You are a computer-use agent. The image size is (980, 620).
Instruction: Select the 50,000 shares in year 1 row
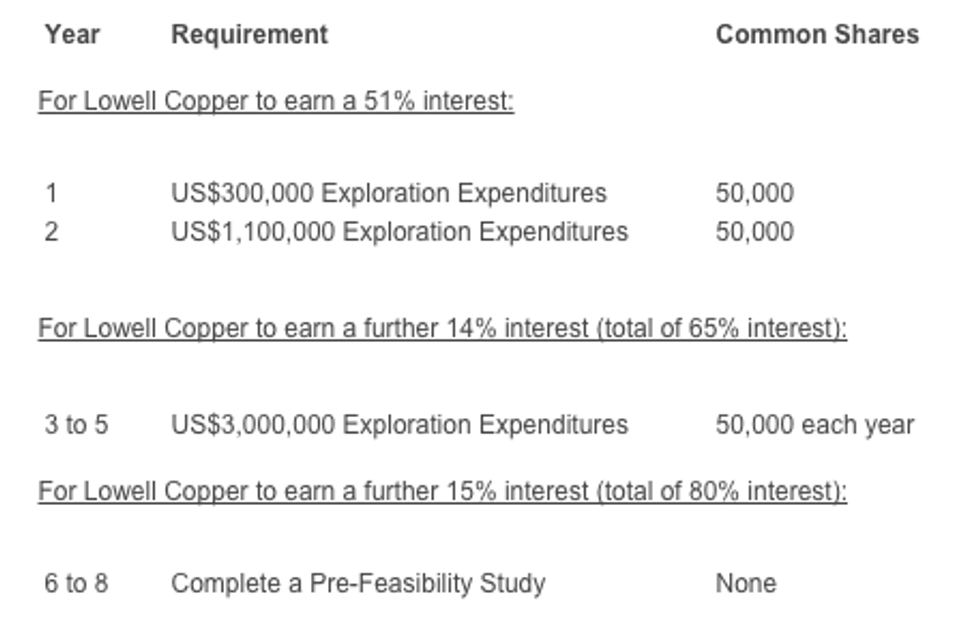pyautogui.click(x=754, y=193)
